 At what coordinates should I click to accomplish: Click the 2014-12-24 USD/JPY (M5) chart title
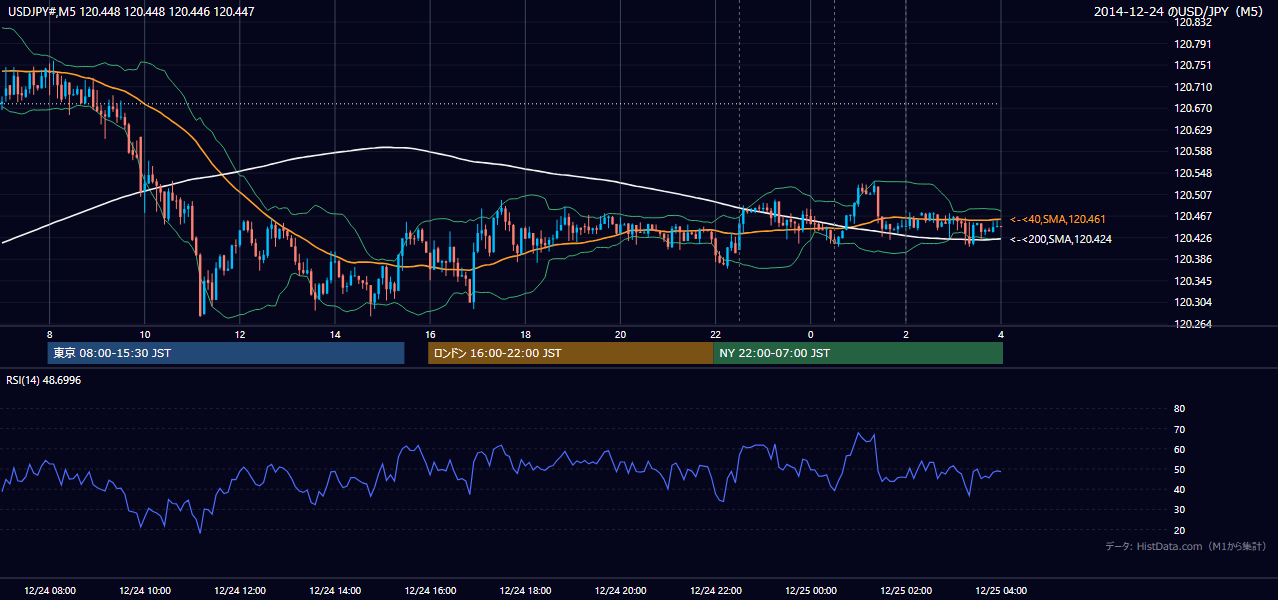tap(1180, 12)
